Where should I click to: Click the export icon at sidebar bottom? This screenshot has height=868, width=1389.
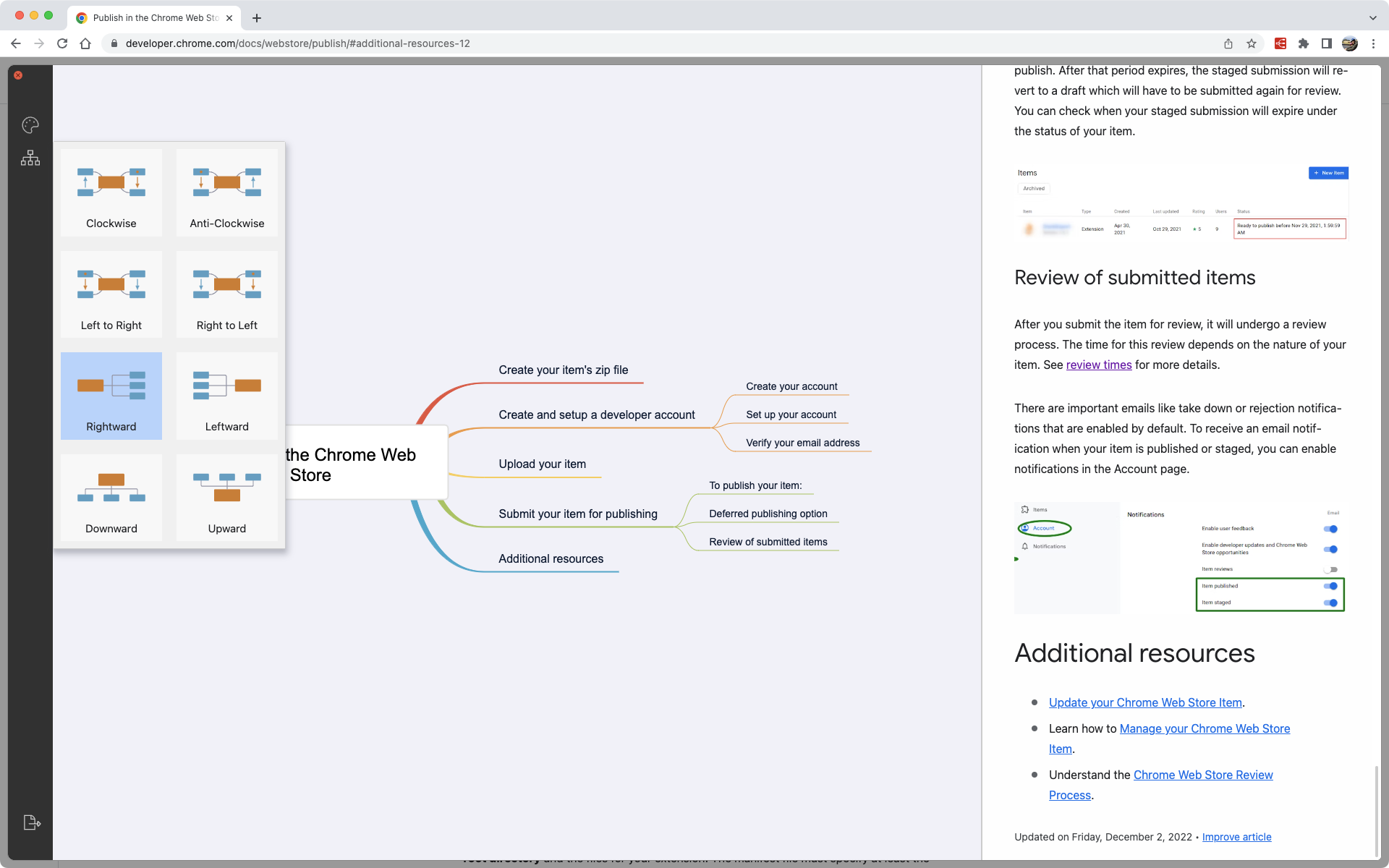click(x=32, y=822)
